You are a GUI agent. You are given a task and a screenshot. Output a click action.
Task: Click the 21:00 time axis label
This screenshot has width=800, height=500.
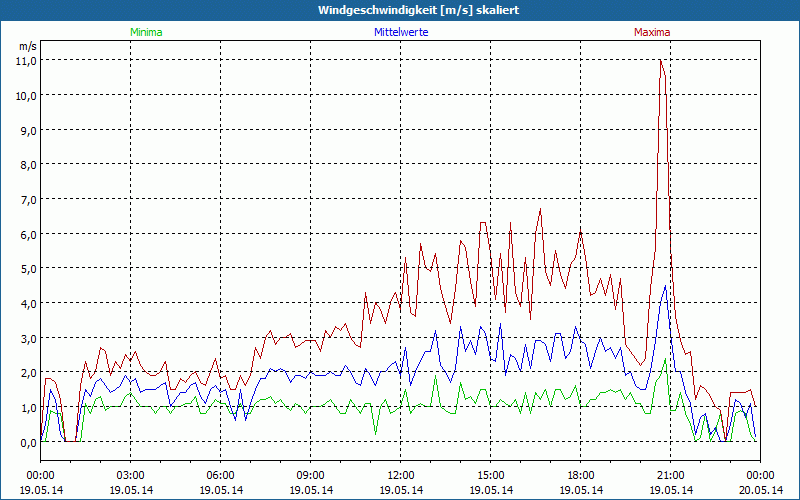point(671,476)
